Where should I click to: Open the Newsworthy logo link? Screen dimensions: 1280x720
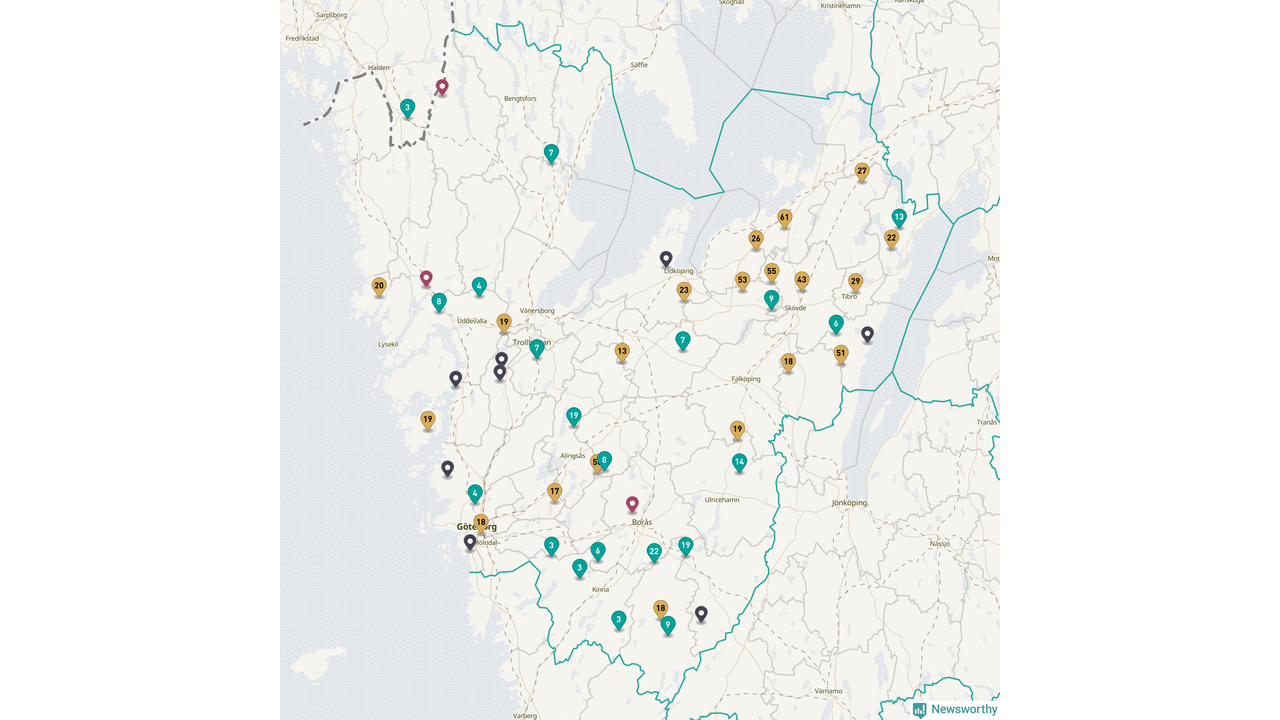[x=954, y=709]
